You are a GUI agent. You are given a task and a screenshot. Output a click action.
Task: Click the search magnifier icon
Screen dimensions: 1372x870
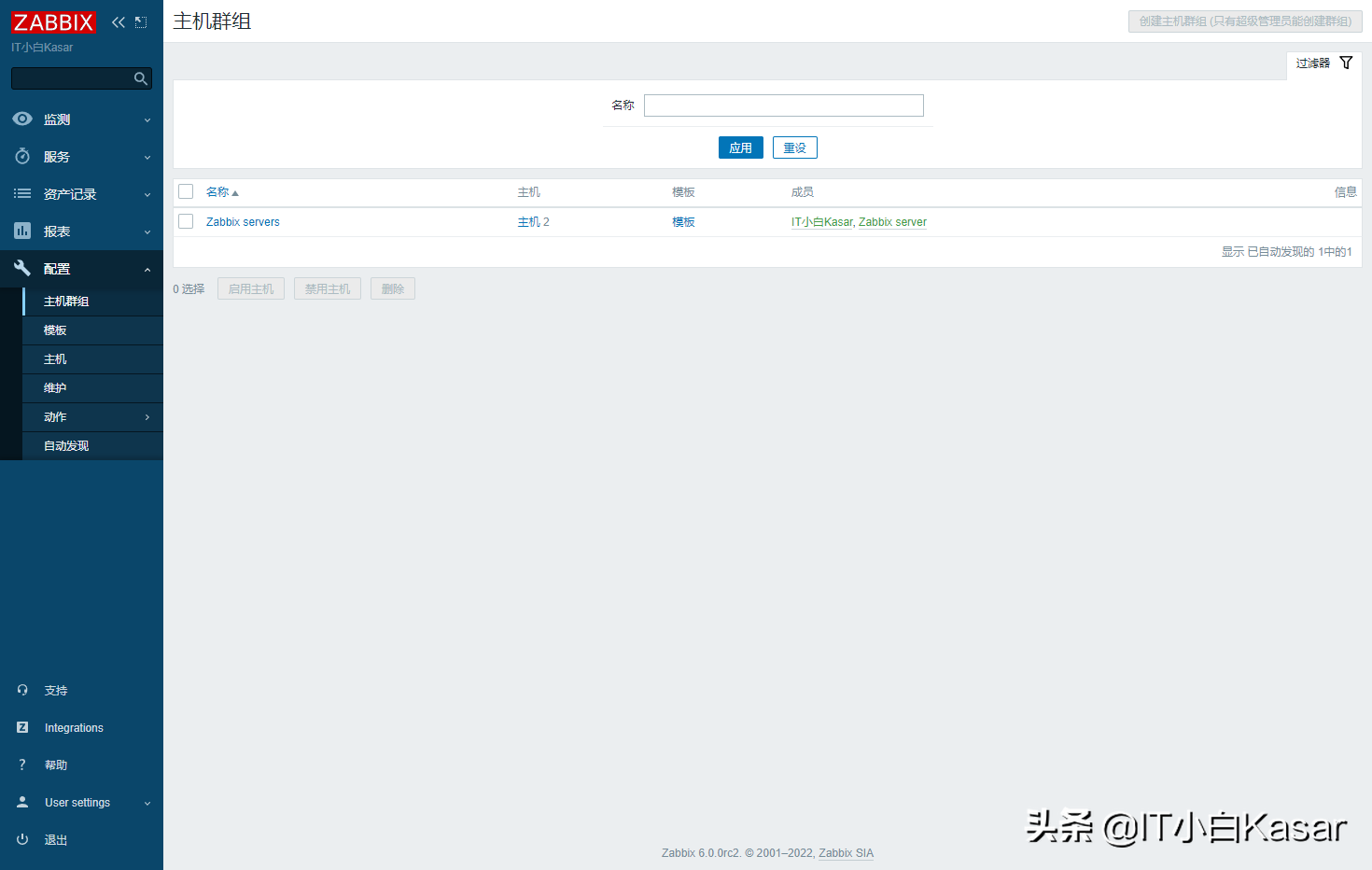point(141,79)
